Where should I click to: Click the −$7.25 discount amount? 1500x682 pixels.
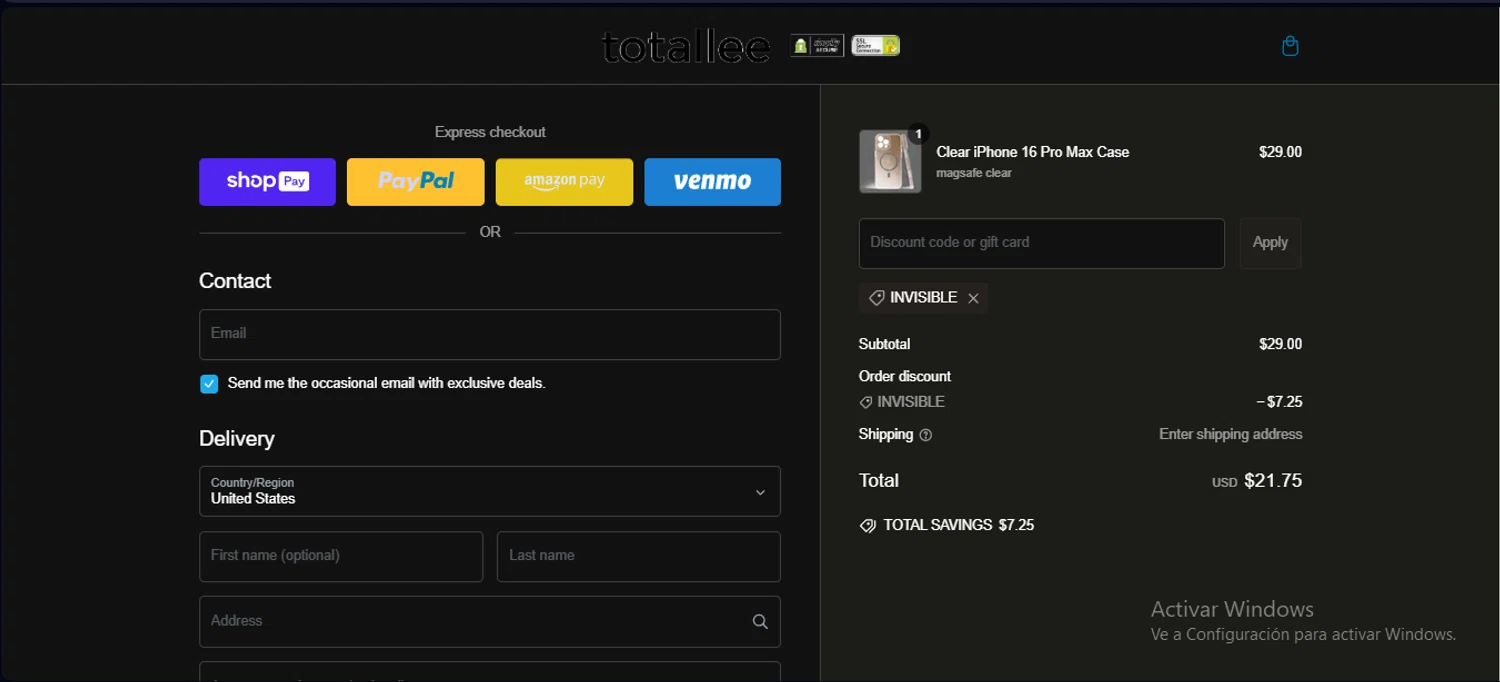pyautogui.click(x=1279, y=402)
